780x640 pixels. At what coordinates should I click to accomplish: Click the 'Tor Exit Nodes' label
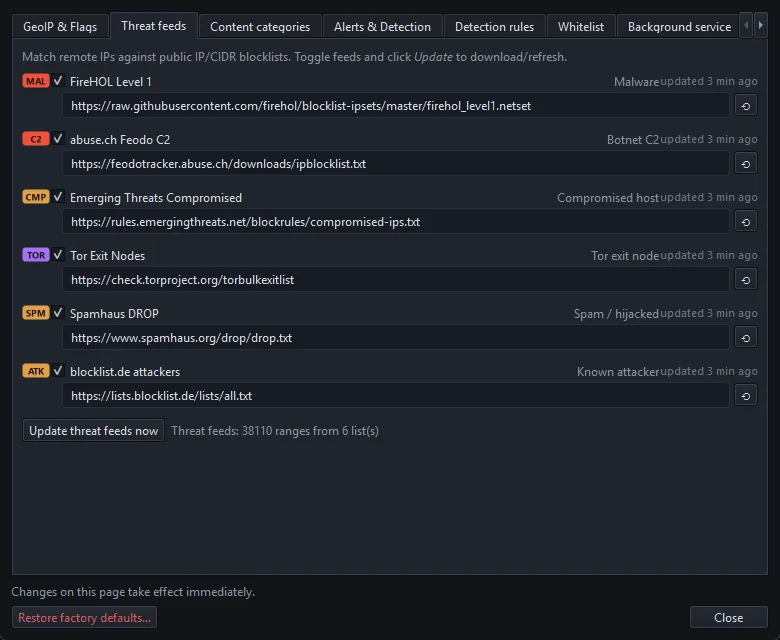(x=107, y=256)
